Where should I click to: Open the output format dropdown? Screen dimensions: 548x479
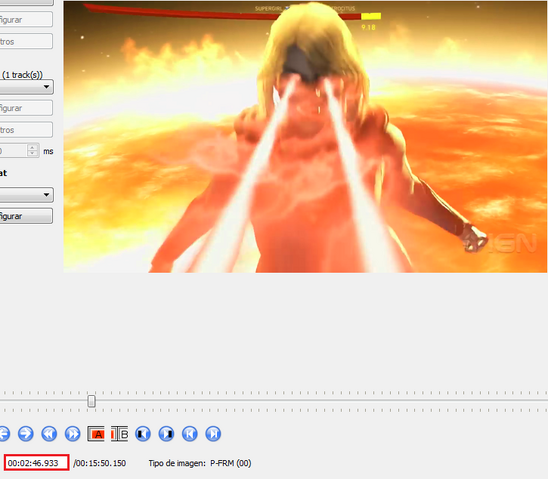(26, 195)
